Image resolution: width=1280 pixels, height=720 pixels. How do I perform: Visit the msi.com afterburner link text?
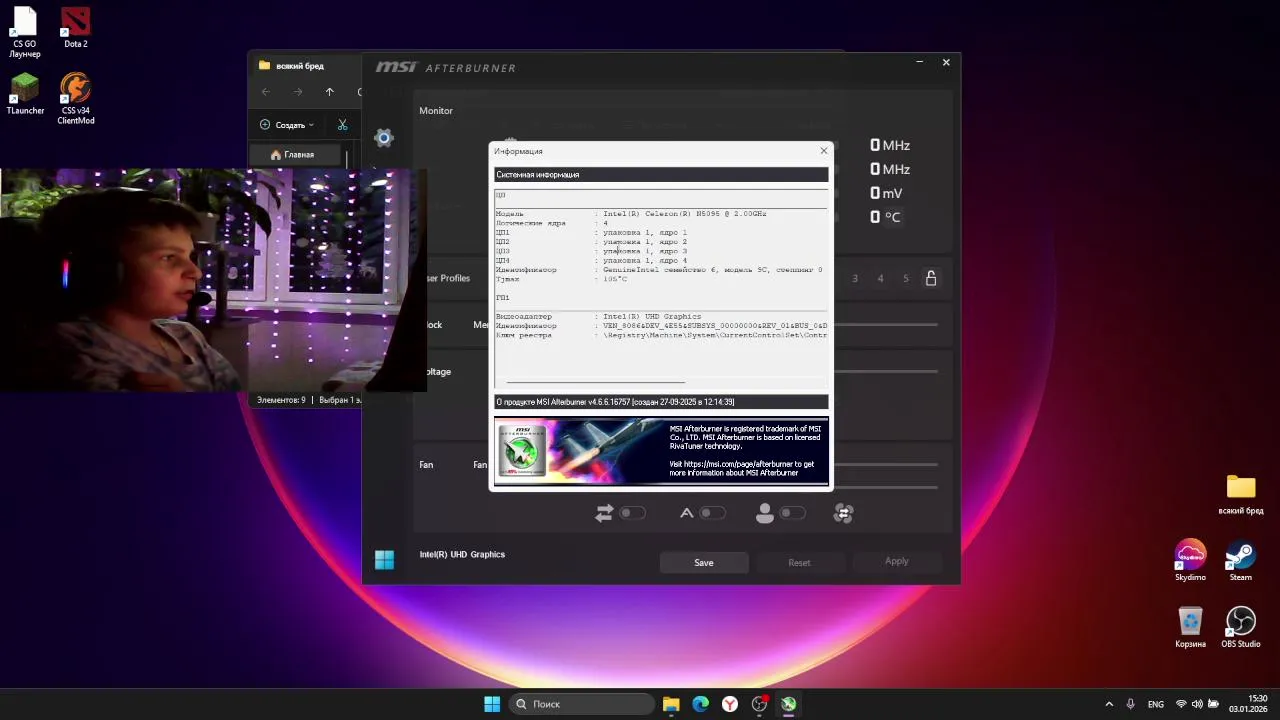[742, 468]
